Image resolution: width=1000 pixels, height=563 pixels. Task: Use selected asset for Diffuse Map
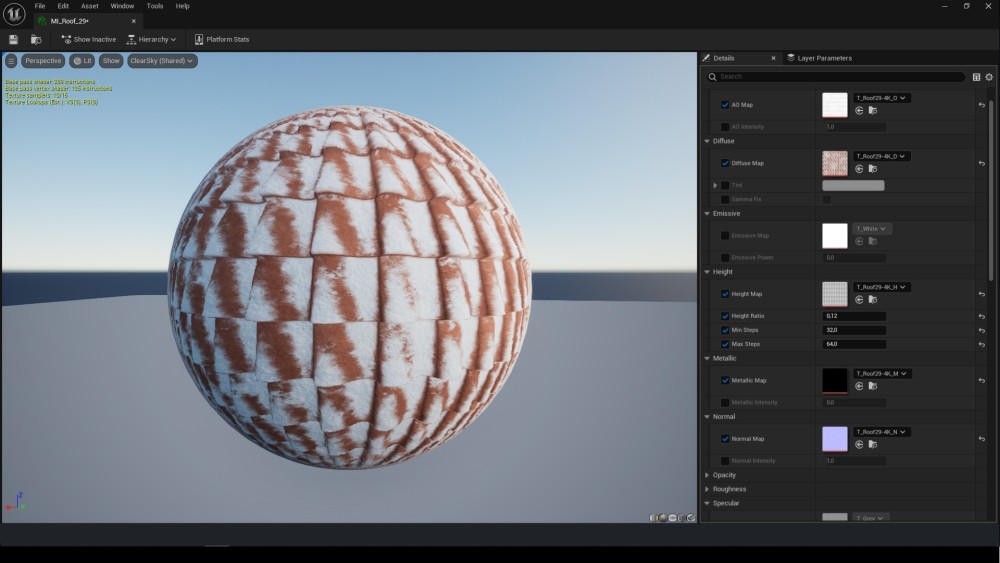[859, 168]
